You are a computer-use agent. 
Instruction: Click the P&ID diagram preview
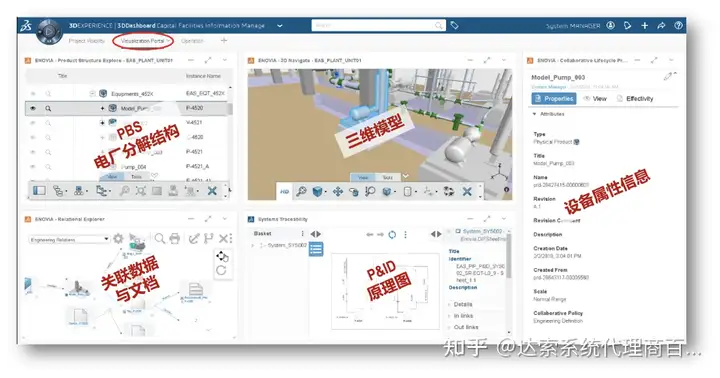(x=385, y=291)
